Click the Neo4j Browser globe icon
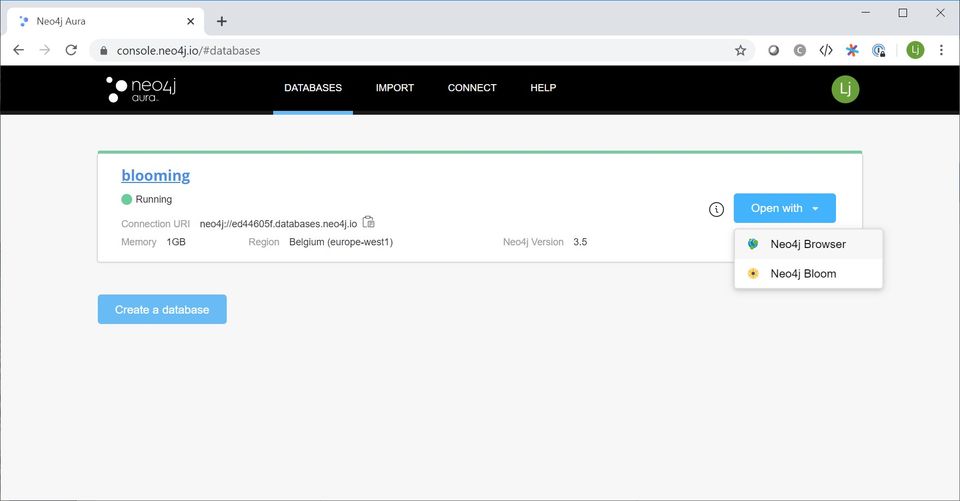Screen dimensions: 960x501 click(x=753, y=244)
